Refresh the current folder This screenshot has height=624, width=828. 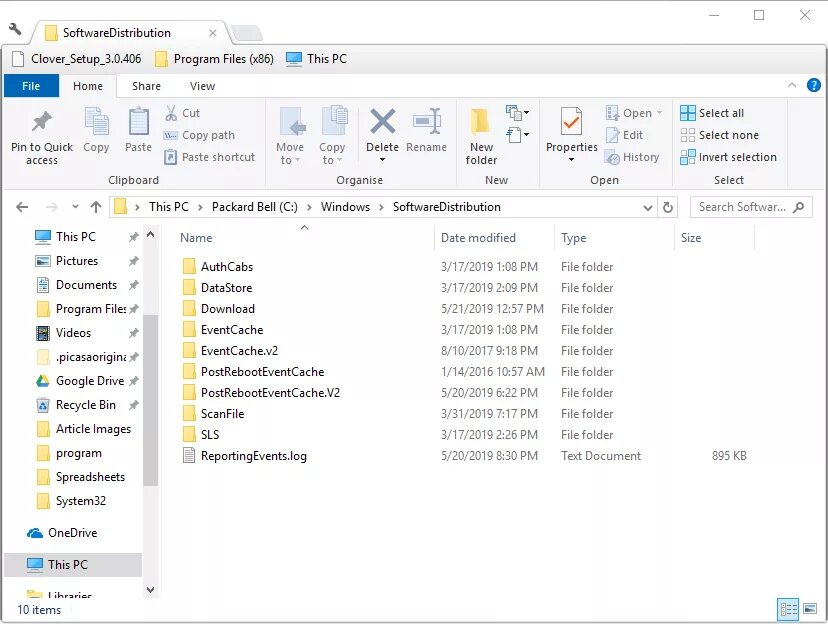(669, 207)
